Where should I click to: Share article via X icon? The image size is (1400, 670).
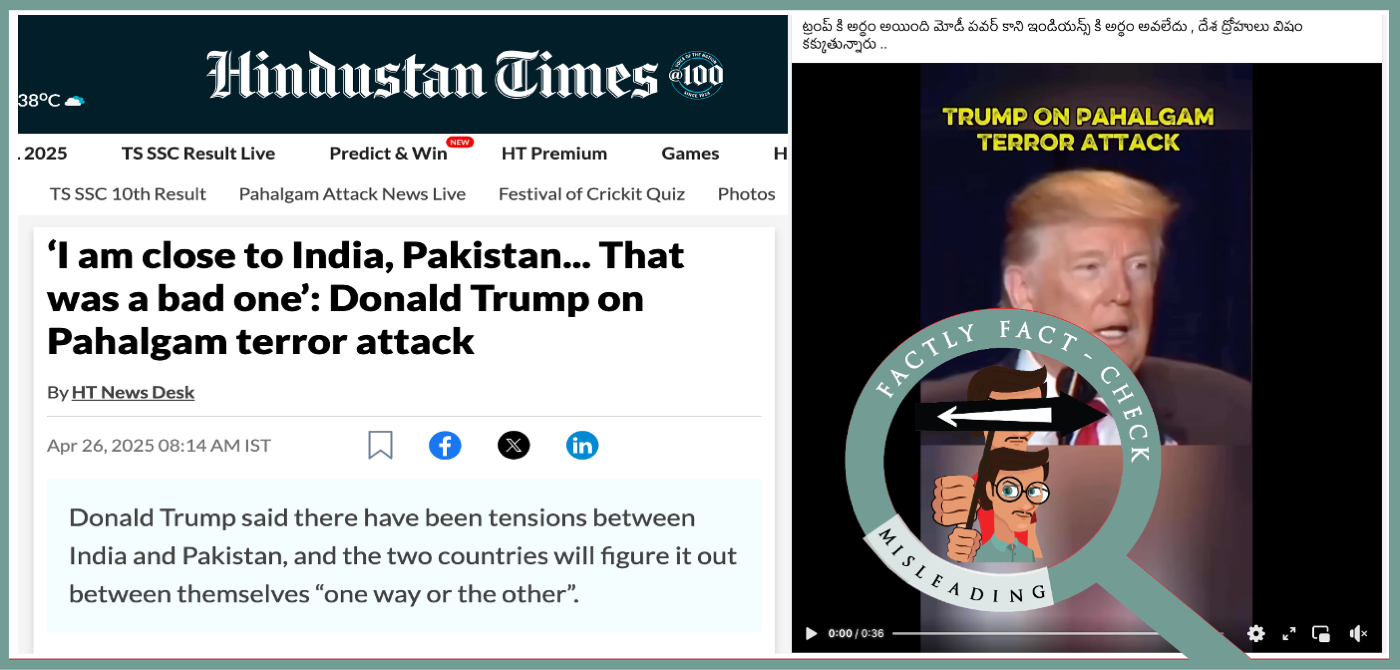pos(514,445)
